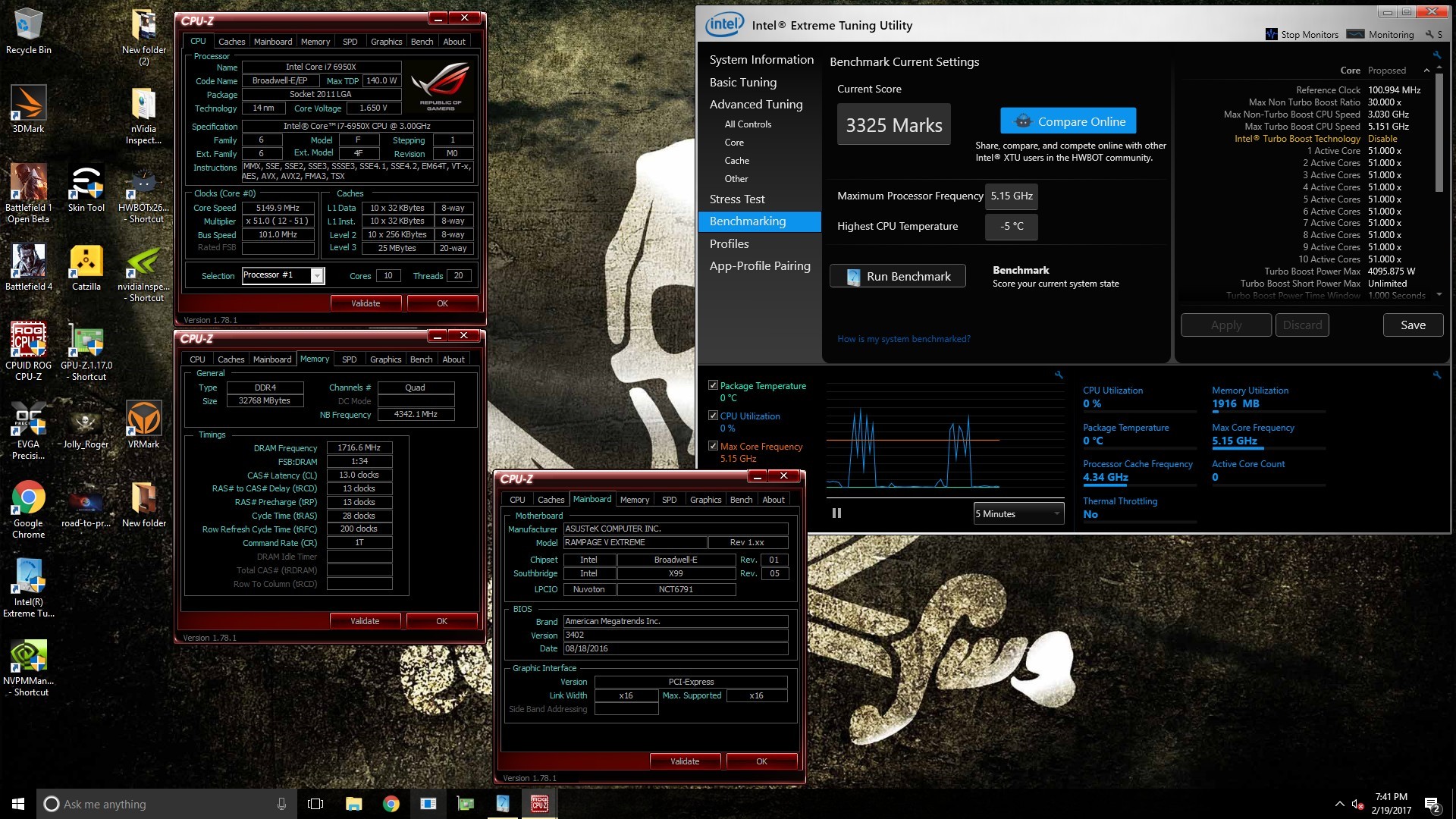The width and height of the screenshot is (1456, 819).
Task: Open the CPUID ROG CPU-Z icon
Action: tap(28, 351)
